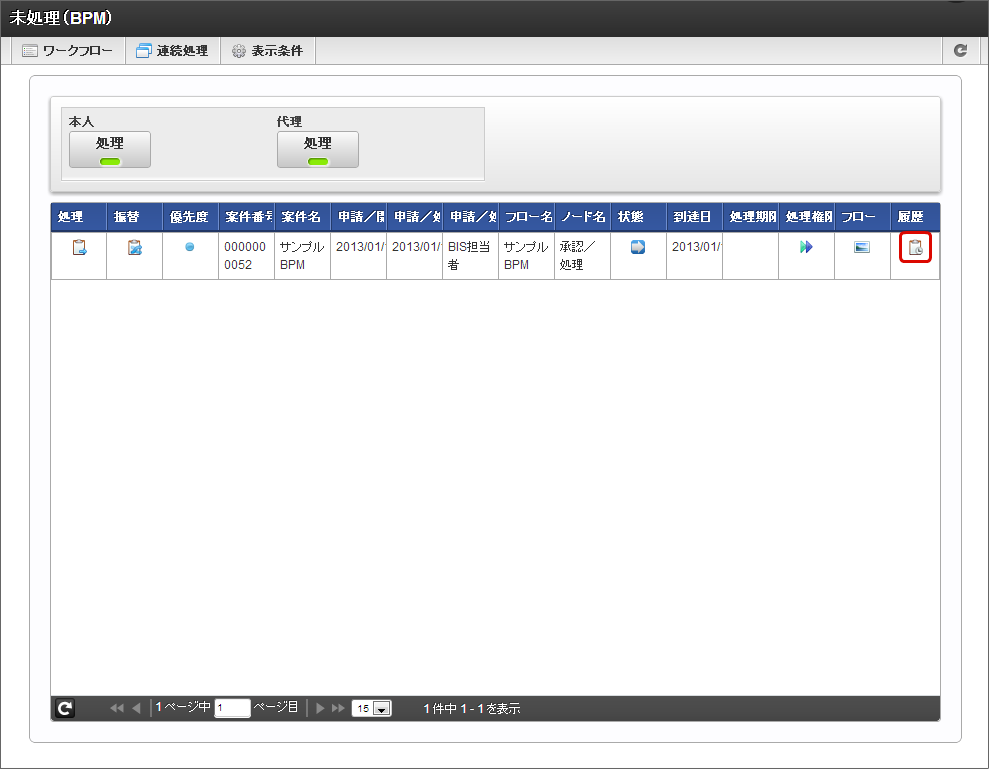989x769 pixels.
Task: Click the refresh icon in the top toolbar
Action: click(960, 50)
